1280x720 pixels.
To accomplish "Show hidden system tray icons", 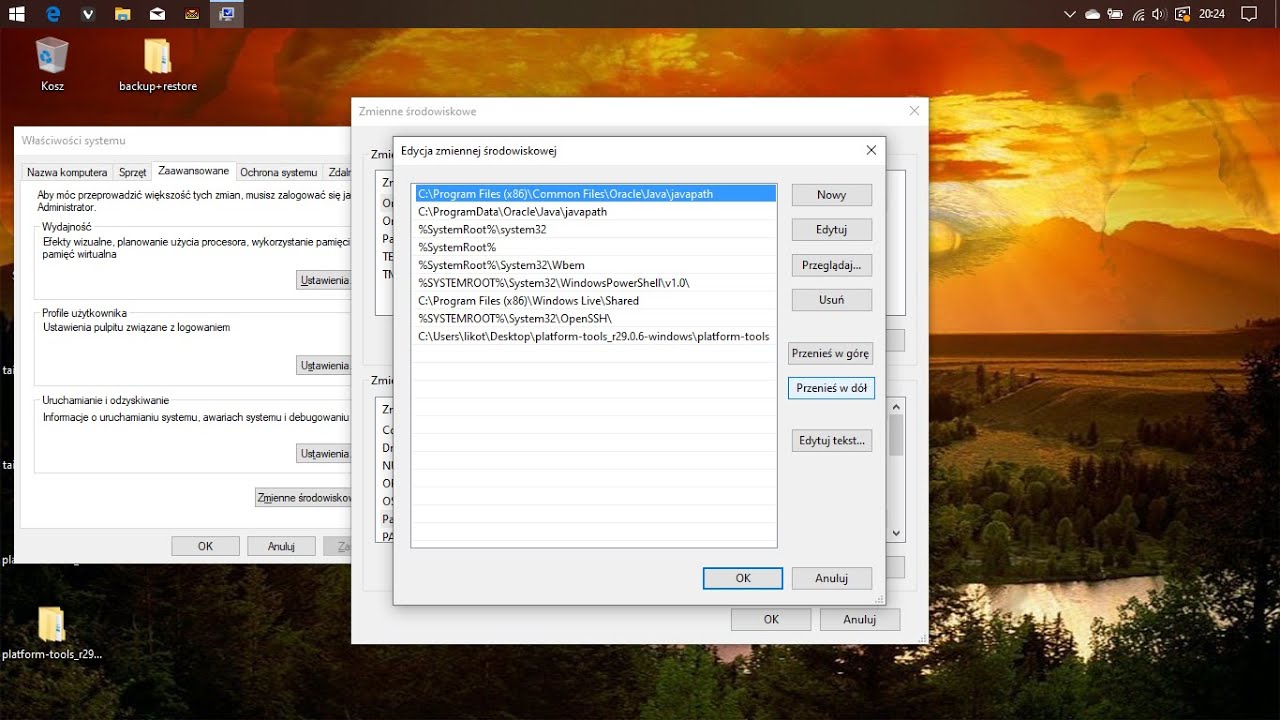I will point(1070,14).
